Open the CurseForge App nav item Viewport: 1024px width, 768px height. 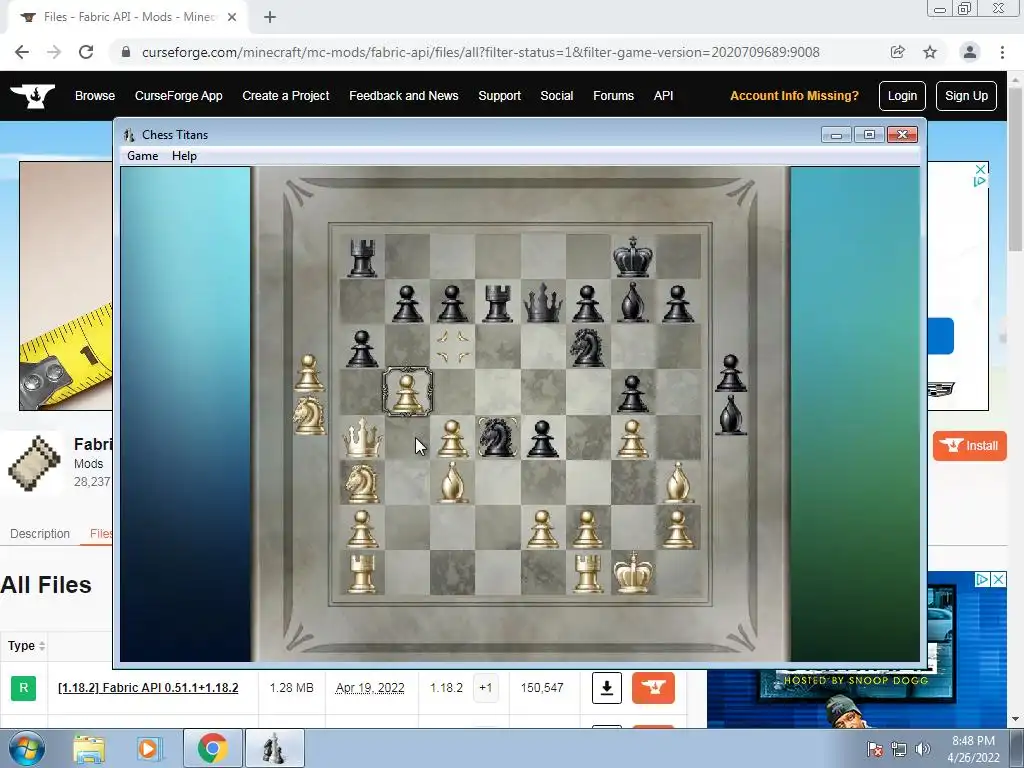point(178,96)
